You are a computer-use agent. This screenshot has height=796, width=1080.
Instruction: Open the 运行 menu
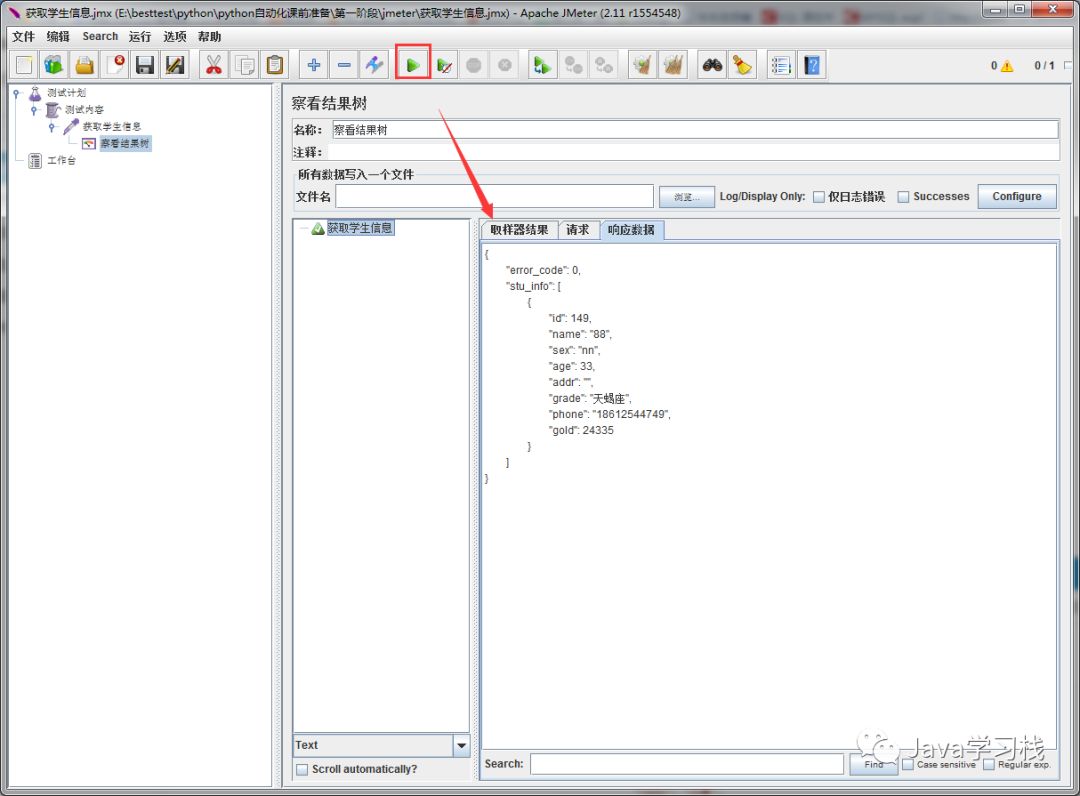click(x=140, y=36)
